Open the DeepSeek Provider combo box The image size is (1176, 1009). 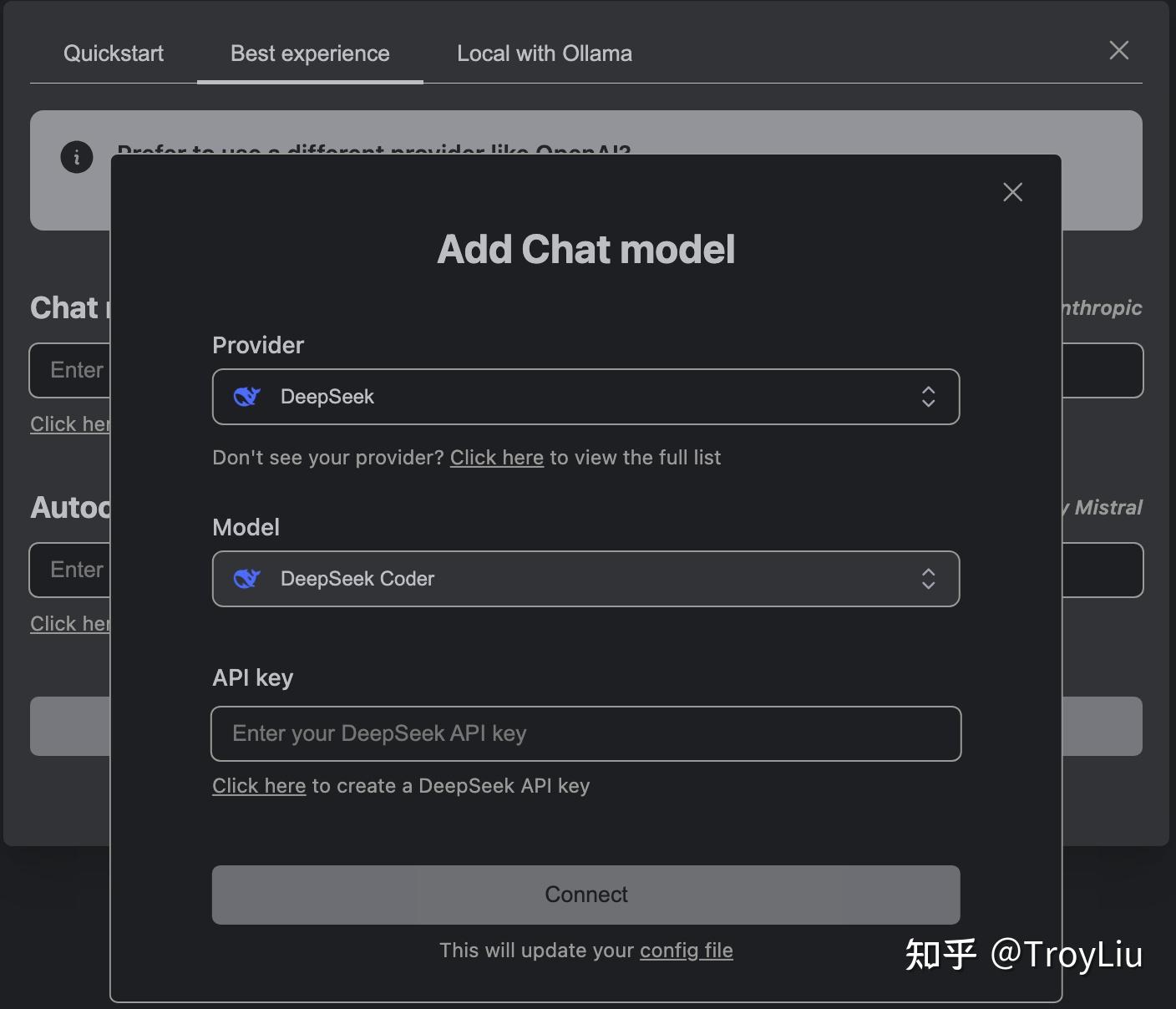point(585,397)
